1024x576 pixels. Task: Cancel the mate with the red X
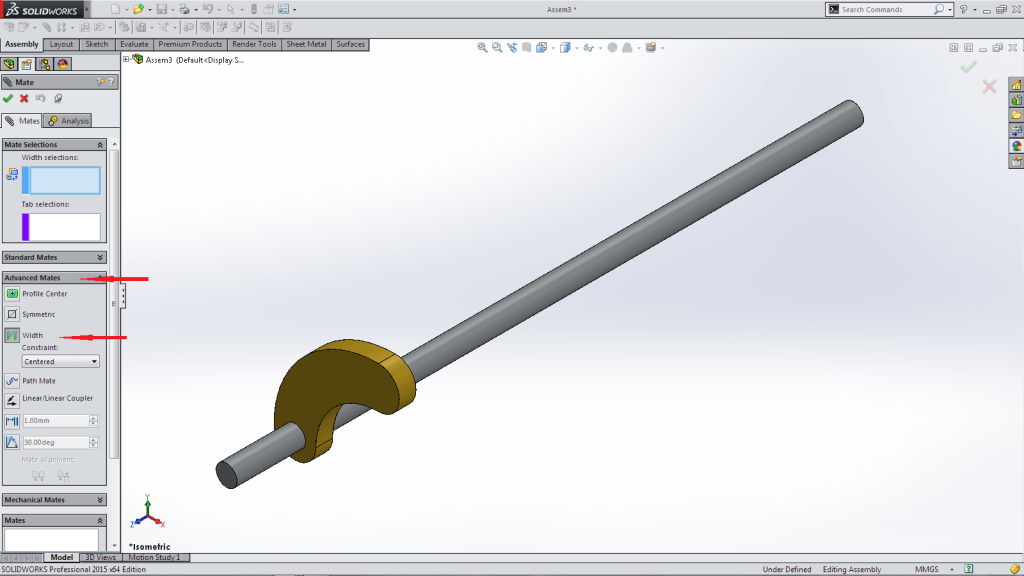pos(24,99)
